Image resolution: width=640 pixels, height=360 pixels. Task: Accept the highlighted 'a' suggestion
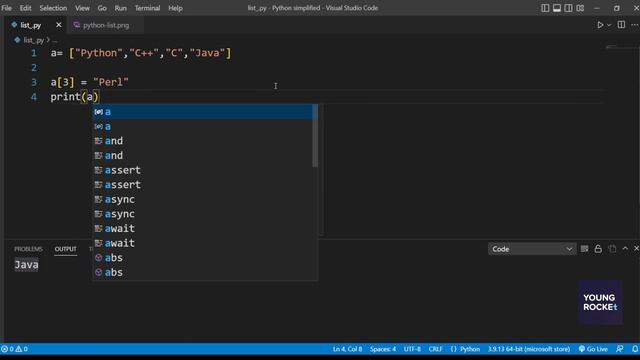coord(204,112)
